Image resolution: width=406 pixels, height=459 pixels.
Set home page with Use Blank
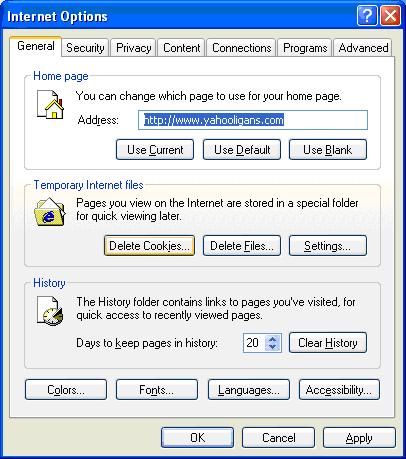point(328,150)
